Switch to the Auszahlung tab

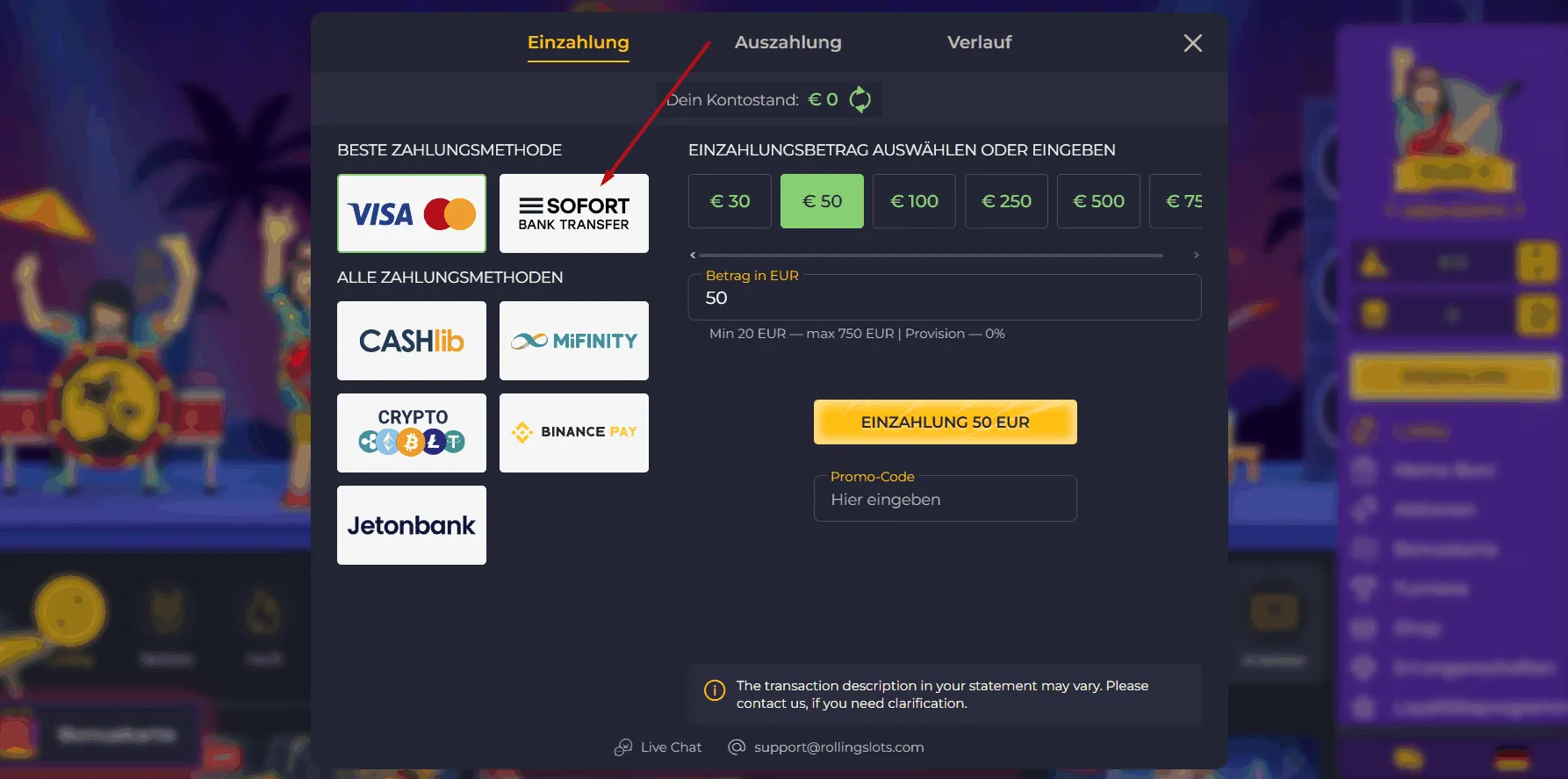click(x=788, y=42)
